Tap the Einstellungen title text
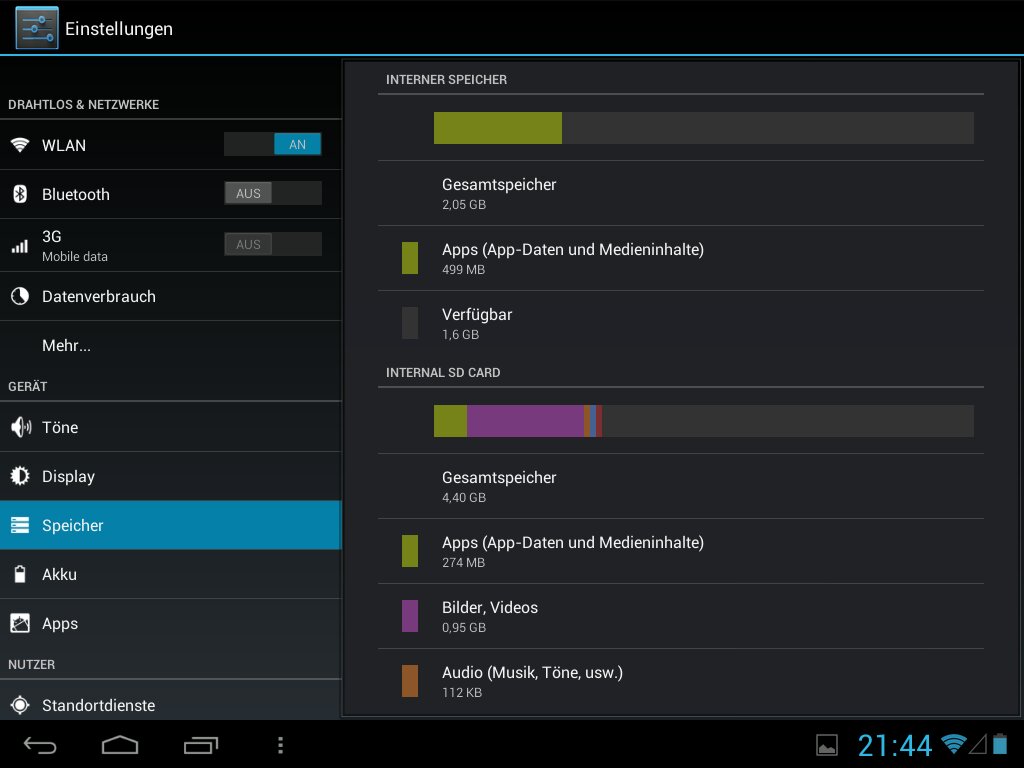Screen dimensions: 1024x768 click(119, 29)
